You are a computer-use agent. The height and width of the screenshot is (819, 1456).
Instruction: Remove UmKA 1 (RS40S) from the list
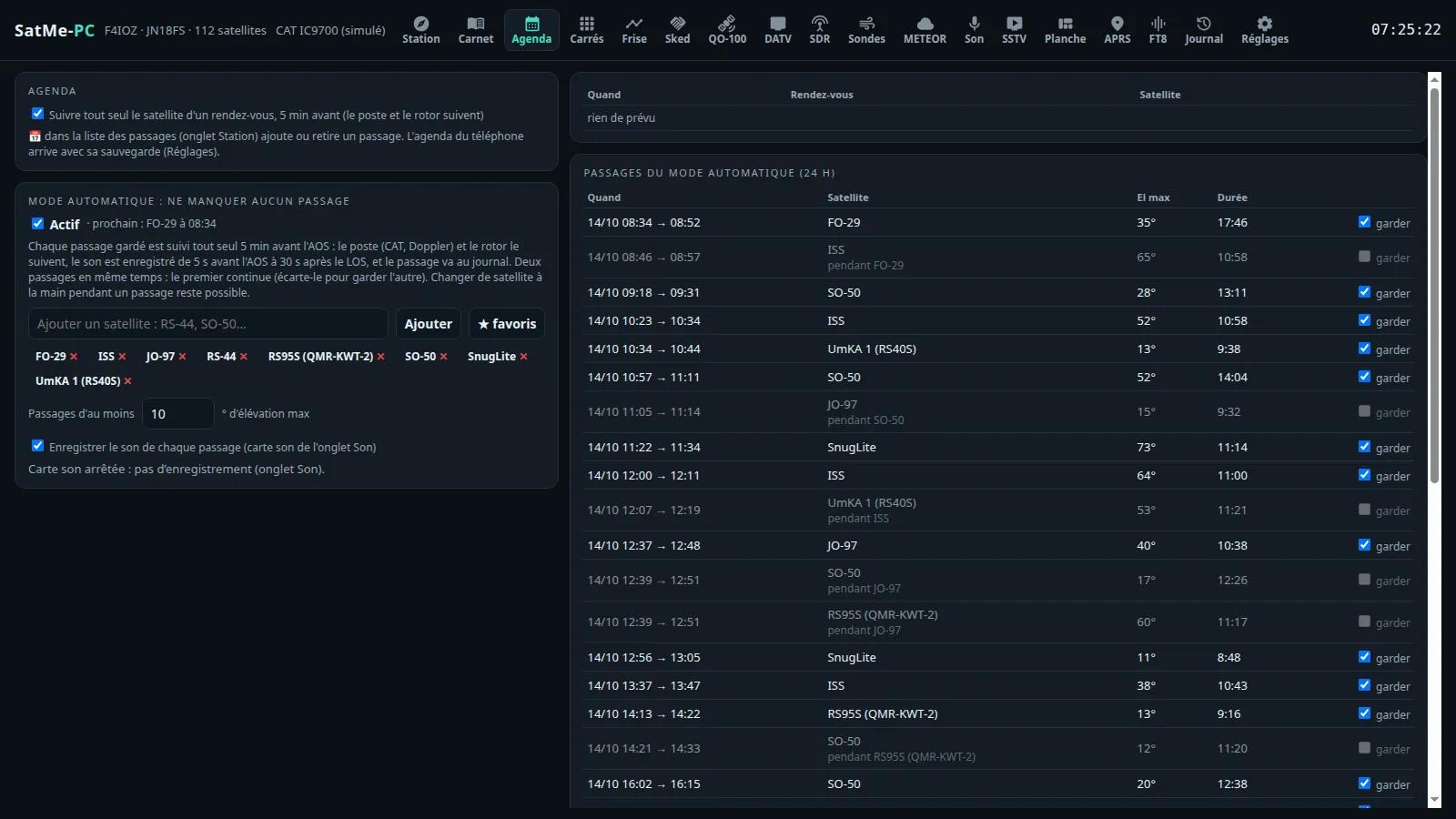[x=127, y=381]
